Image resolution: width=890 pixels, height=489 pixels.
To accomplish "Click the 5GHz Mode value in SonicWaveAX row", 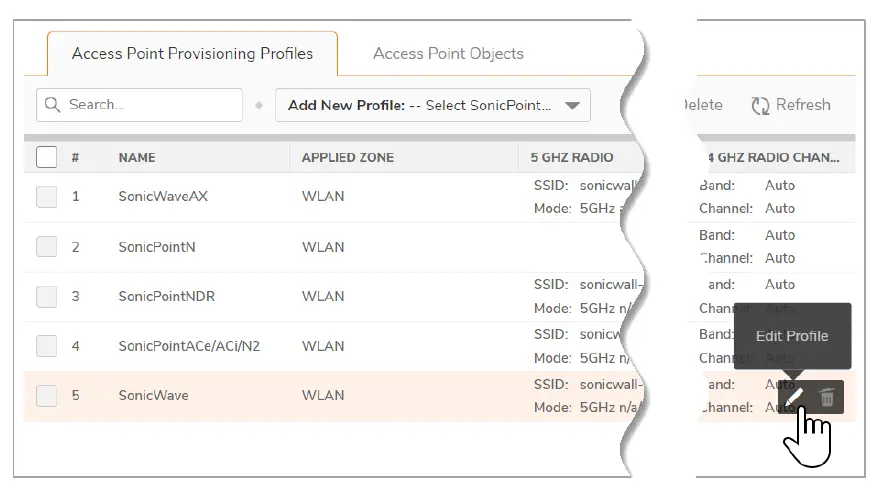I will tap(601, 209).
